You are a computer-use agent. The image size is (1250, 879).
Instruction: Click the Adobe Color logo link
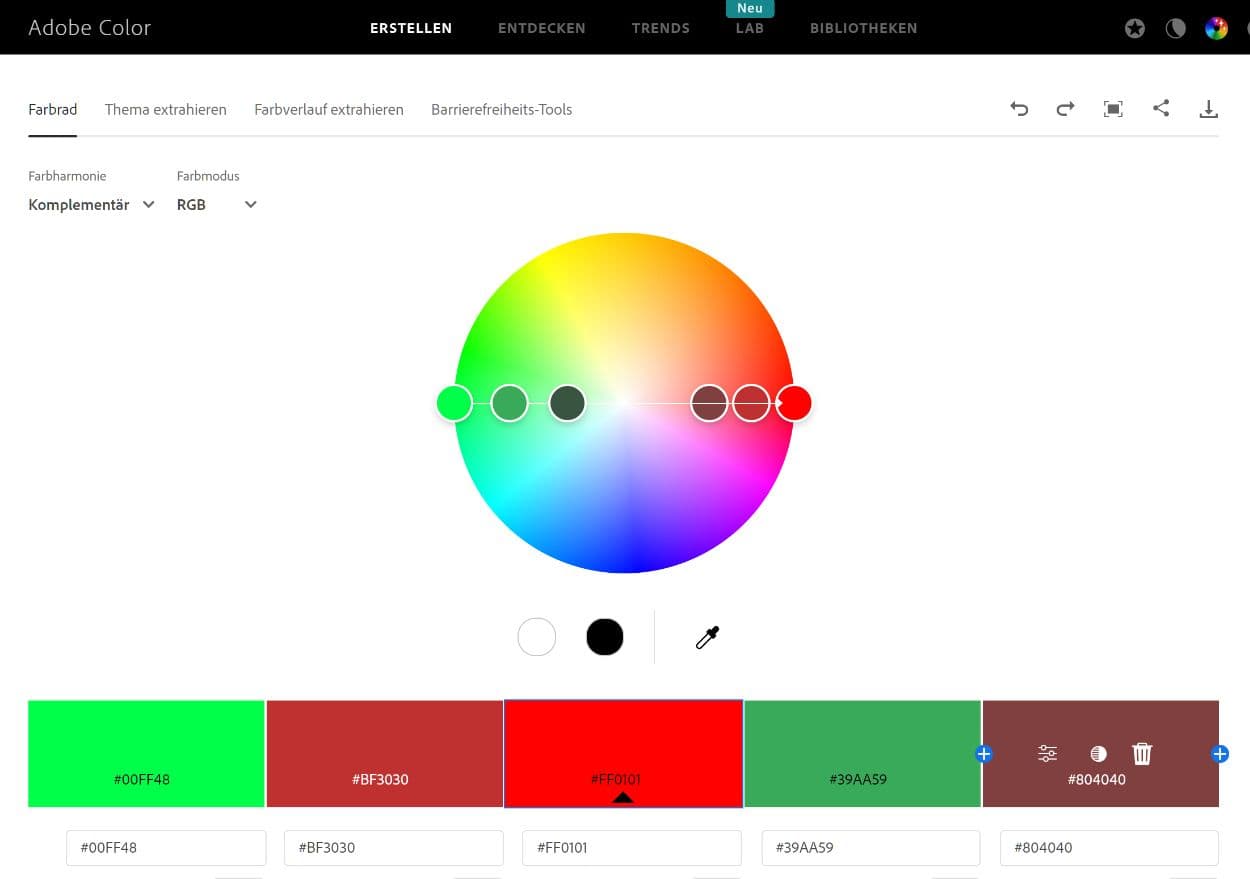click(89, 28)
